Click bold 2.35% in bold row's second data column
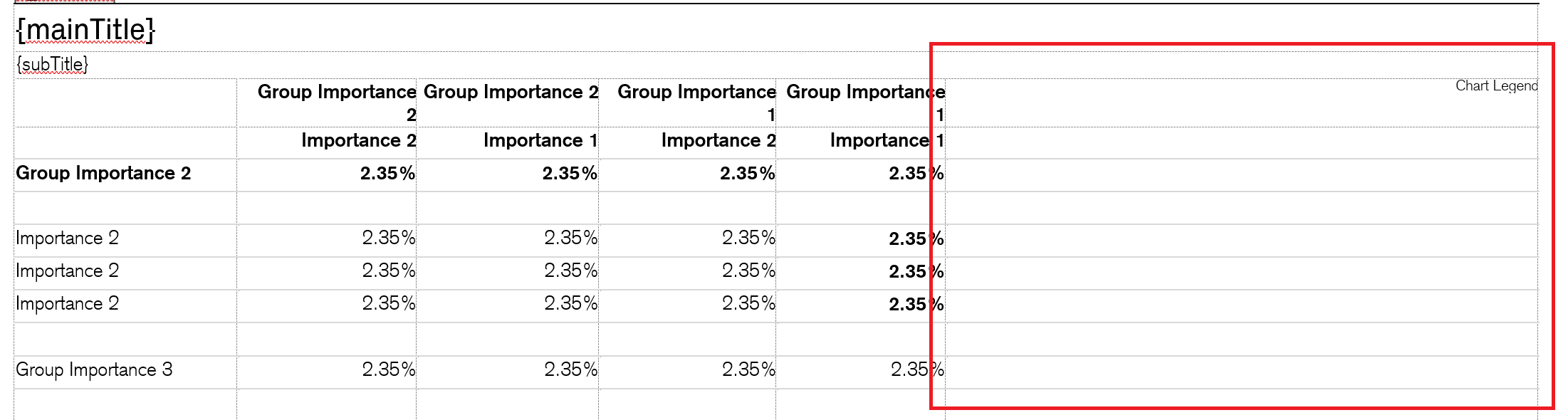Screen dimensions: 1568x420 click(x=570, y=174)
